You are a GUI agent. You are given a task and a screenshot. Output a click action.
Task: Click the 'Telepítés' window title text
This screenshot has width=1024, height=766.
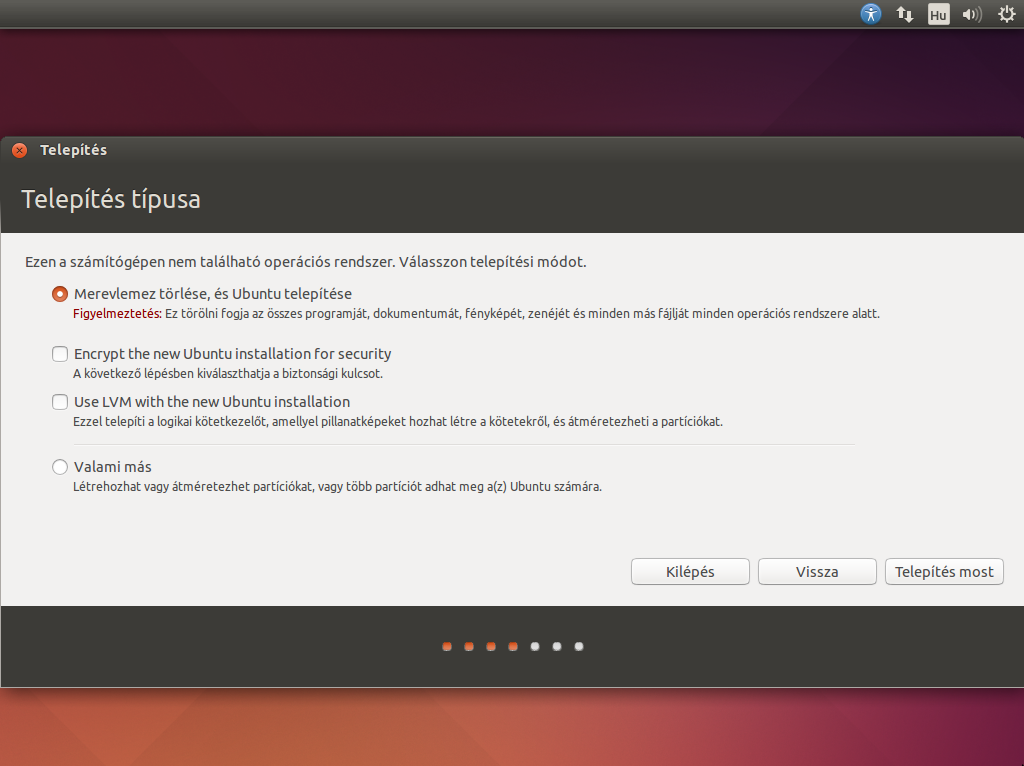point(73,150)
